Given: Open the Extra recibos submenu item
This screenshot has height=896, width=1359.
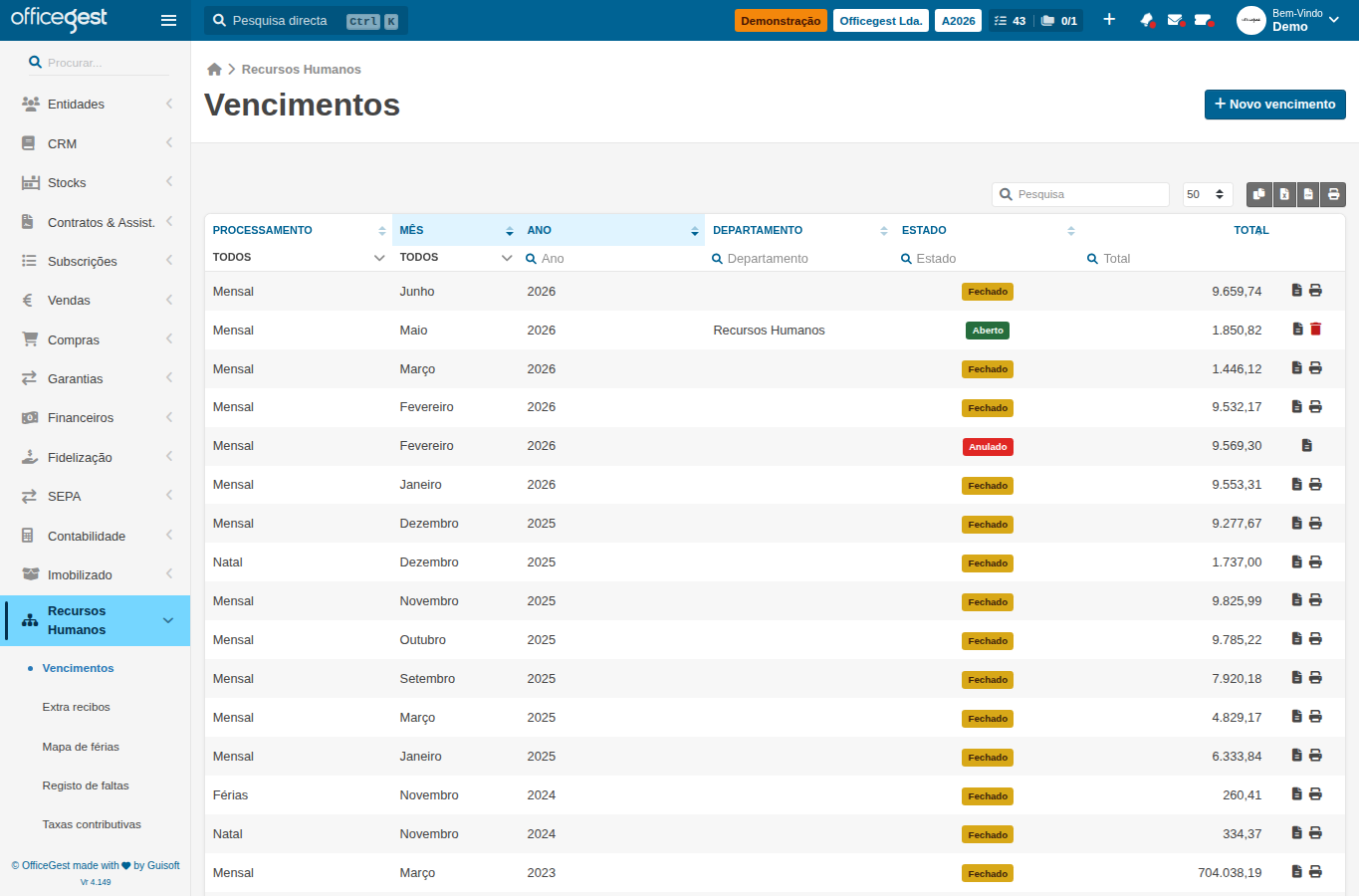Looking at the screenshot, I should tap(76, 707).
